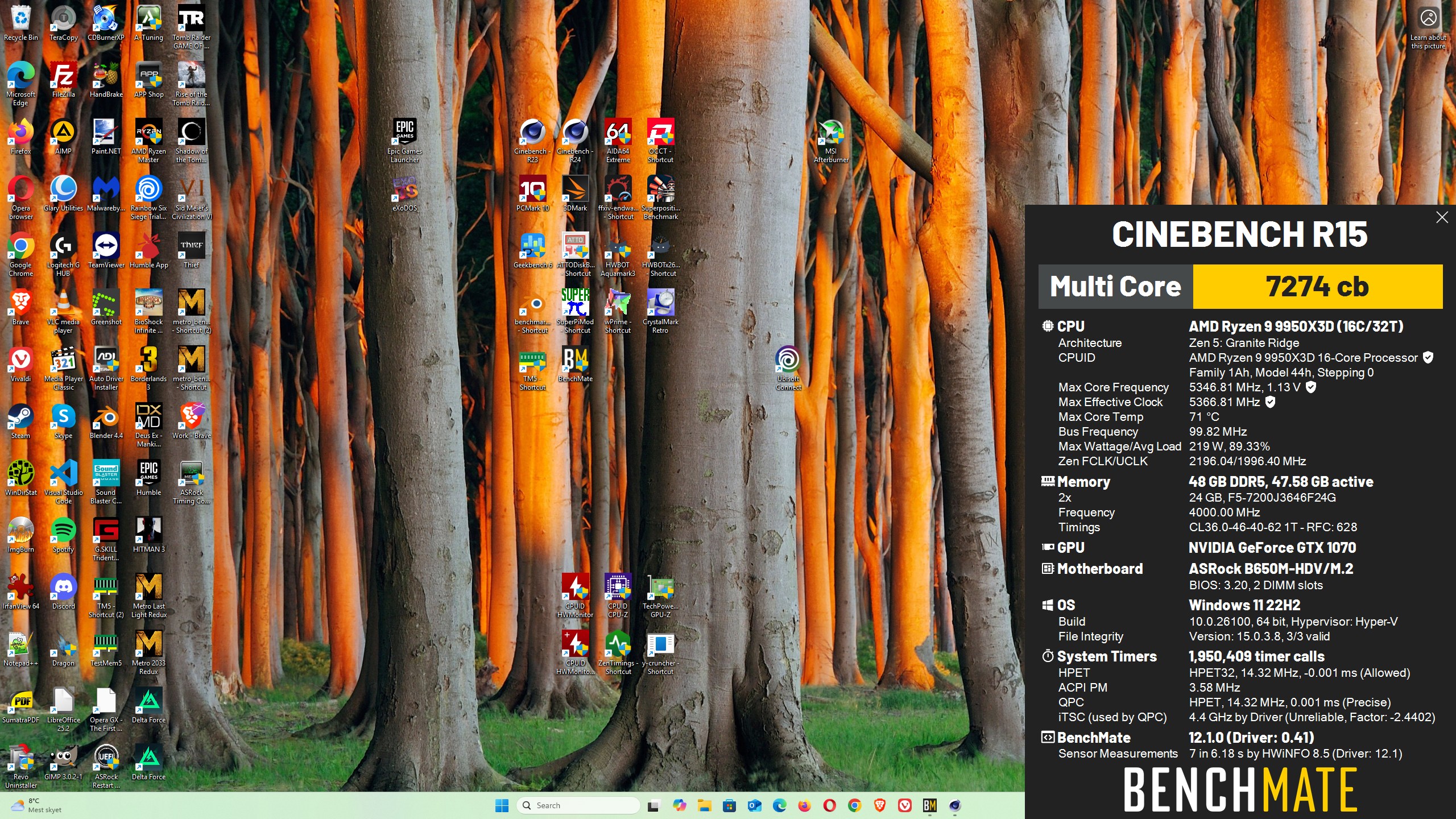Open AMD Ryzen Master icon

click(148, 140)
